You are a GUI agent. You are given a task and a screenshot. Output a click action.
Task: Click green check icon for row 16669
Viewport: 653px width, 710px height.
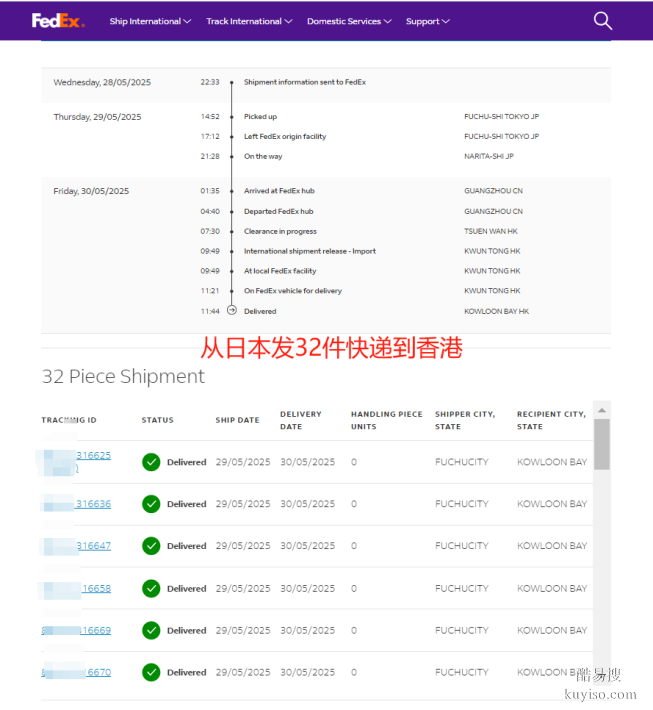click(151, 630)
